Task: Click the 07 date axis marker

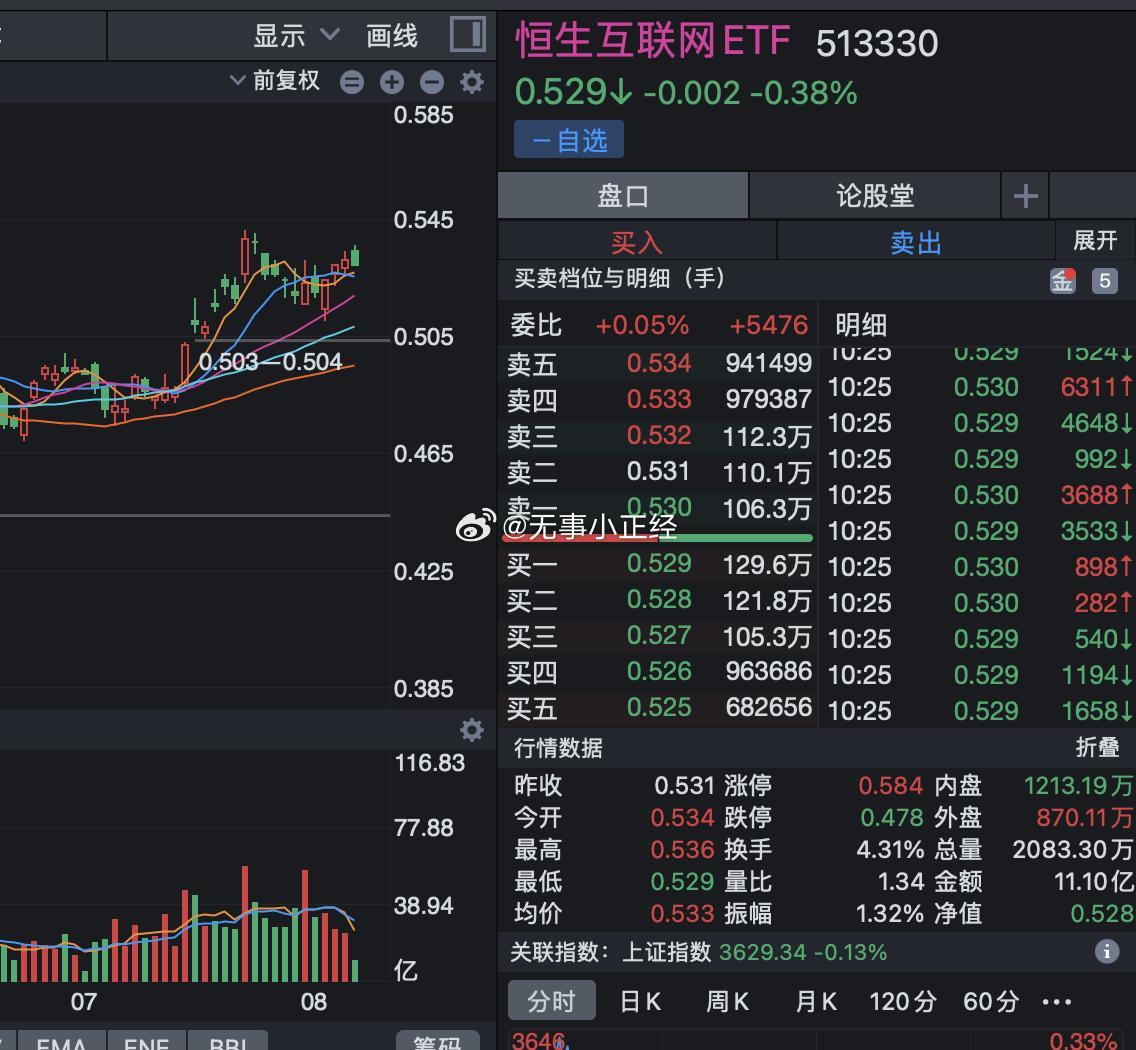Action: tap(84, 1002)
